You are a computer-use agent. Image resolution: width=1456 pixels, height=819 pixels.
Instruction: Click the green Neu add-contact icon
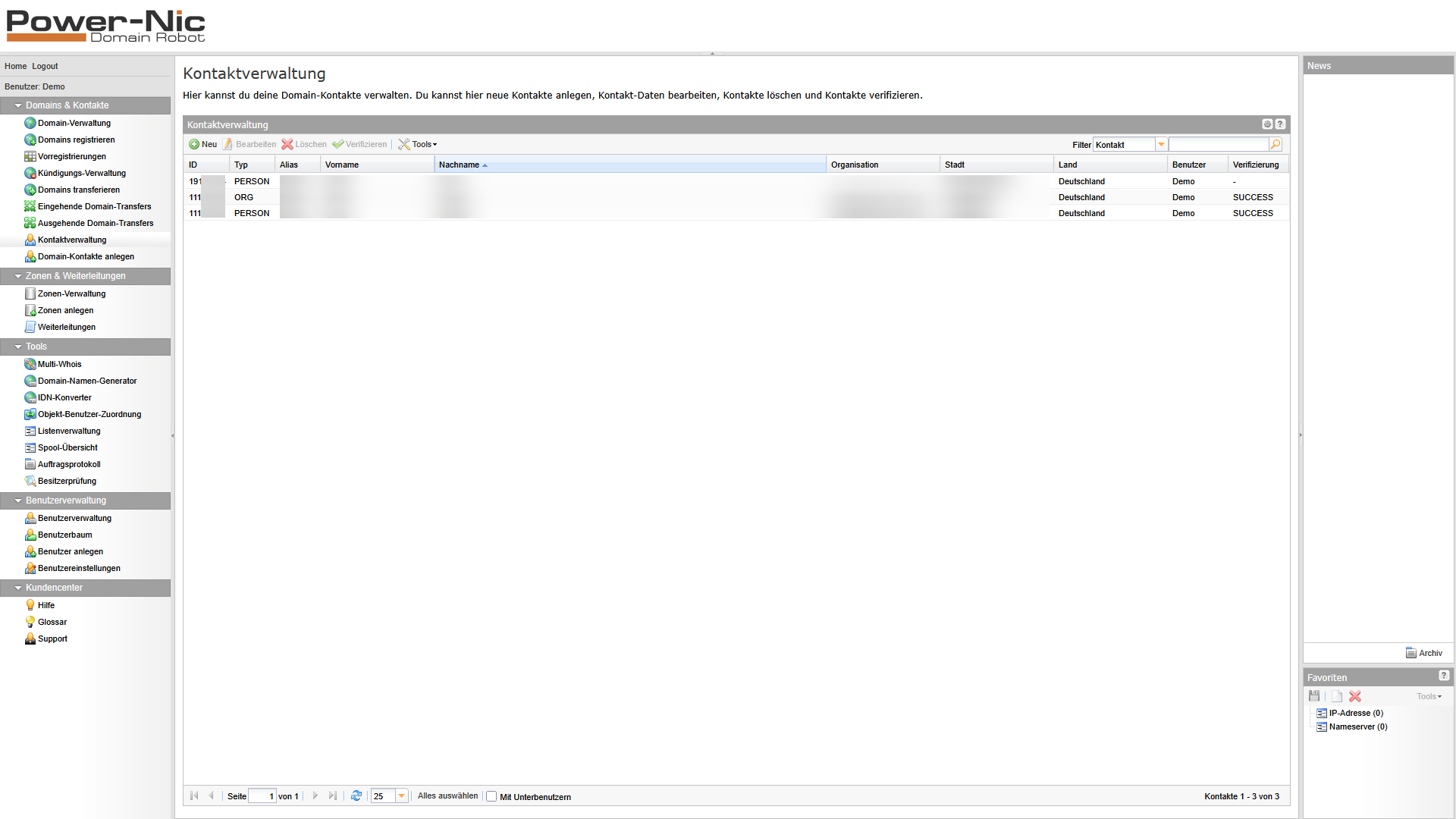194,144
